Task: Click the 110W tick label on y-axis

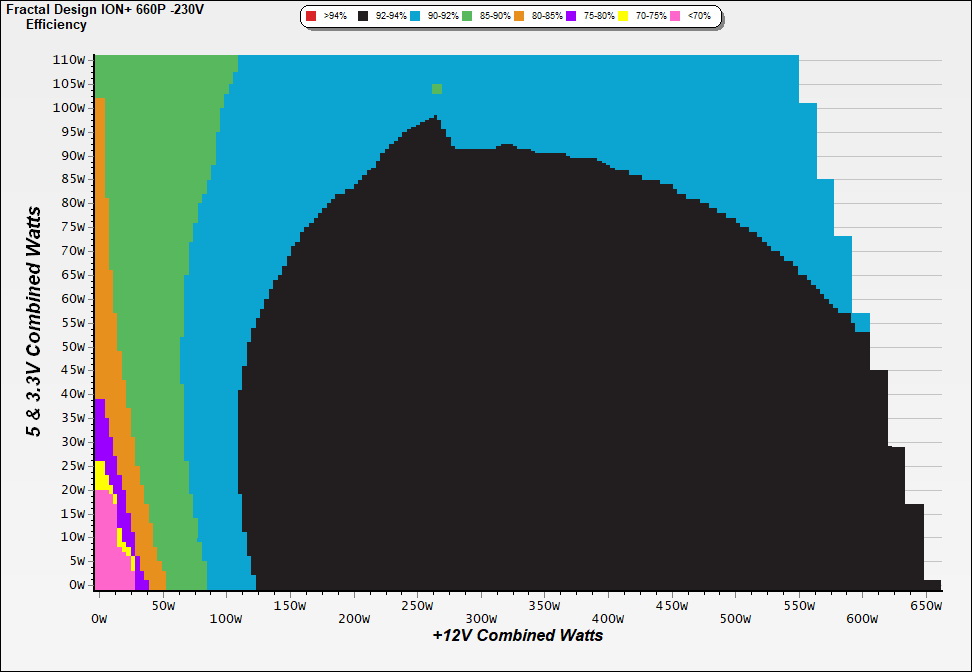Action: click(68, 59)
